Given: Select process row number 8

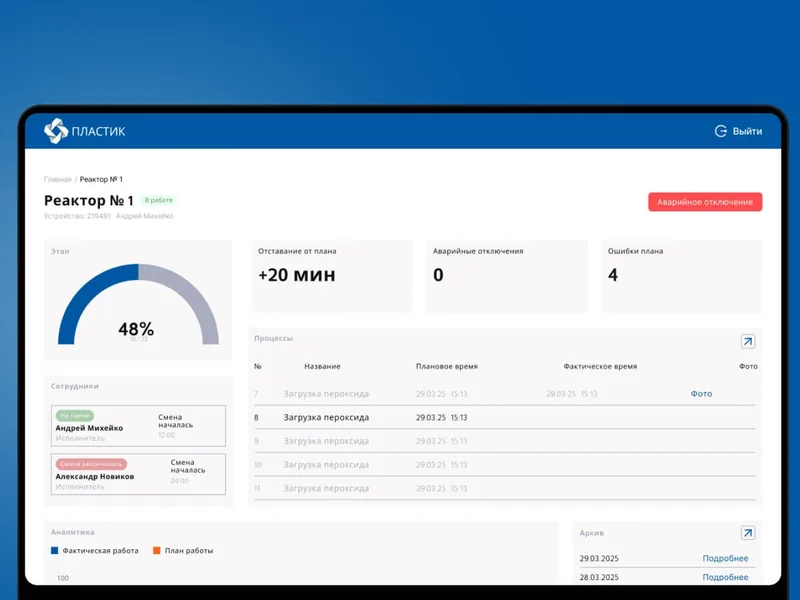Looking at the screenshot, I should tap(505, 417).
